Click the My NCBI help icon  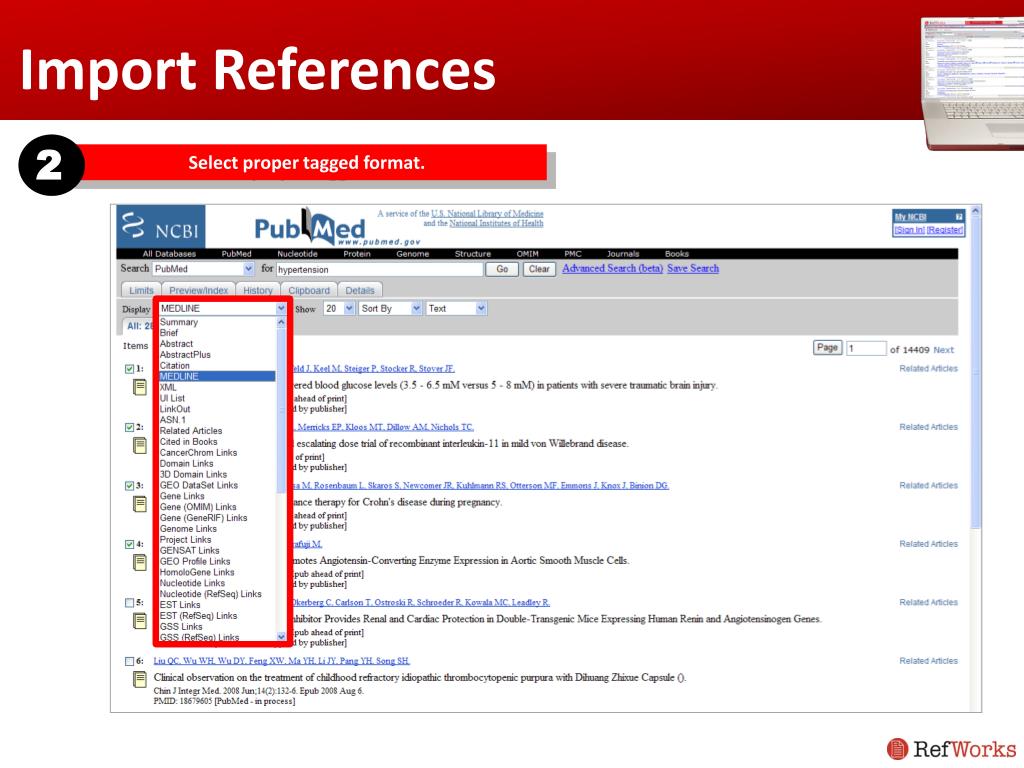tap(959, 217)
